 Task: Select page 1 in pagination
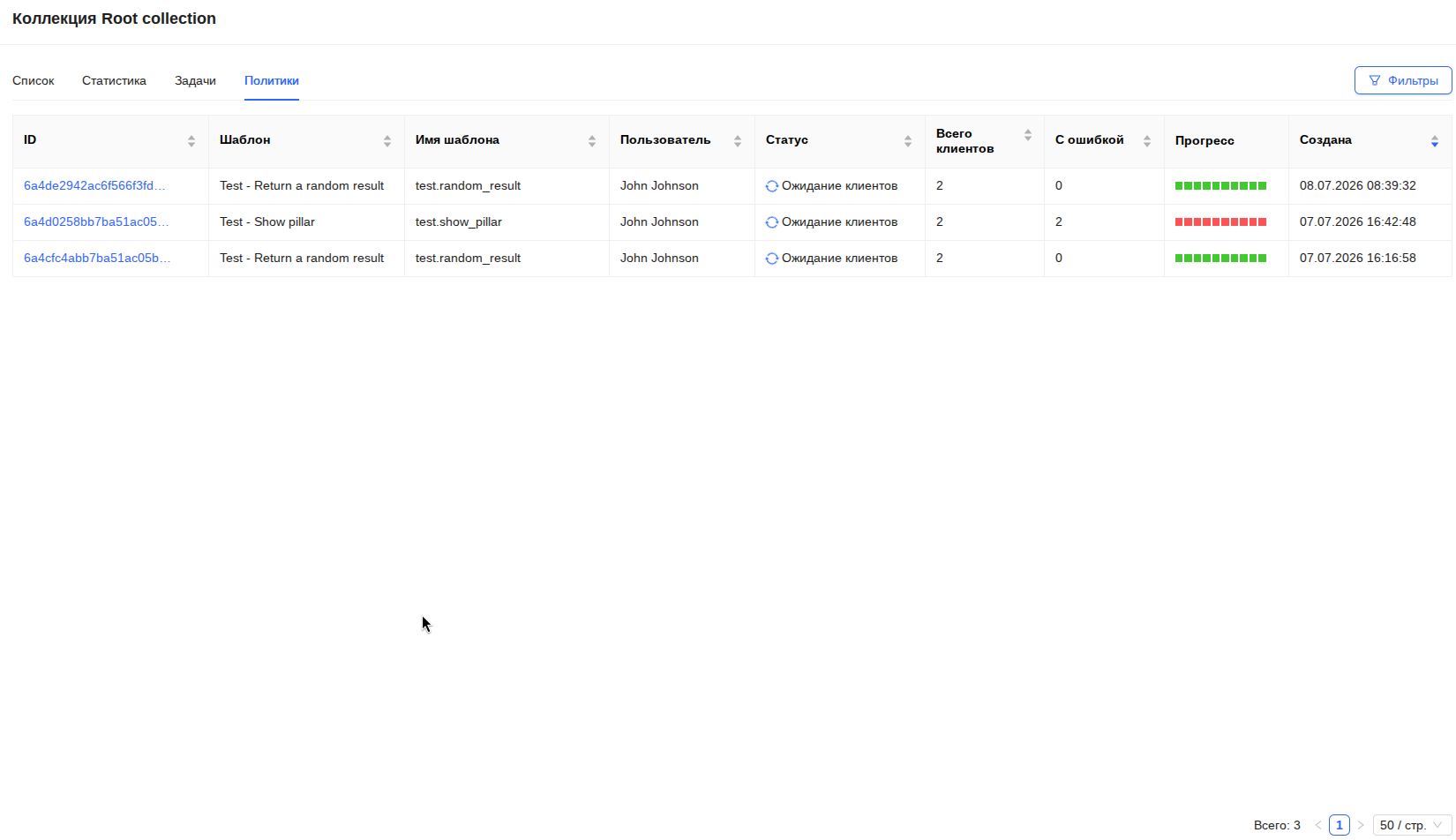click(x=1340, y=825)
